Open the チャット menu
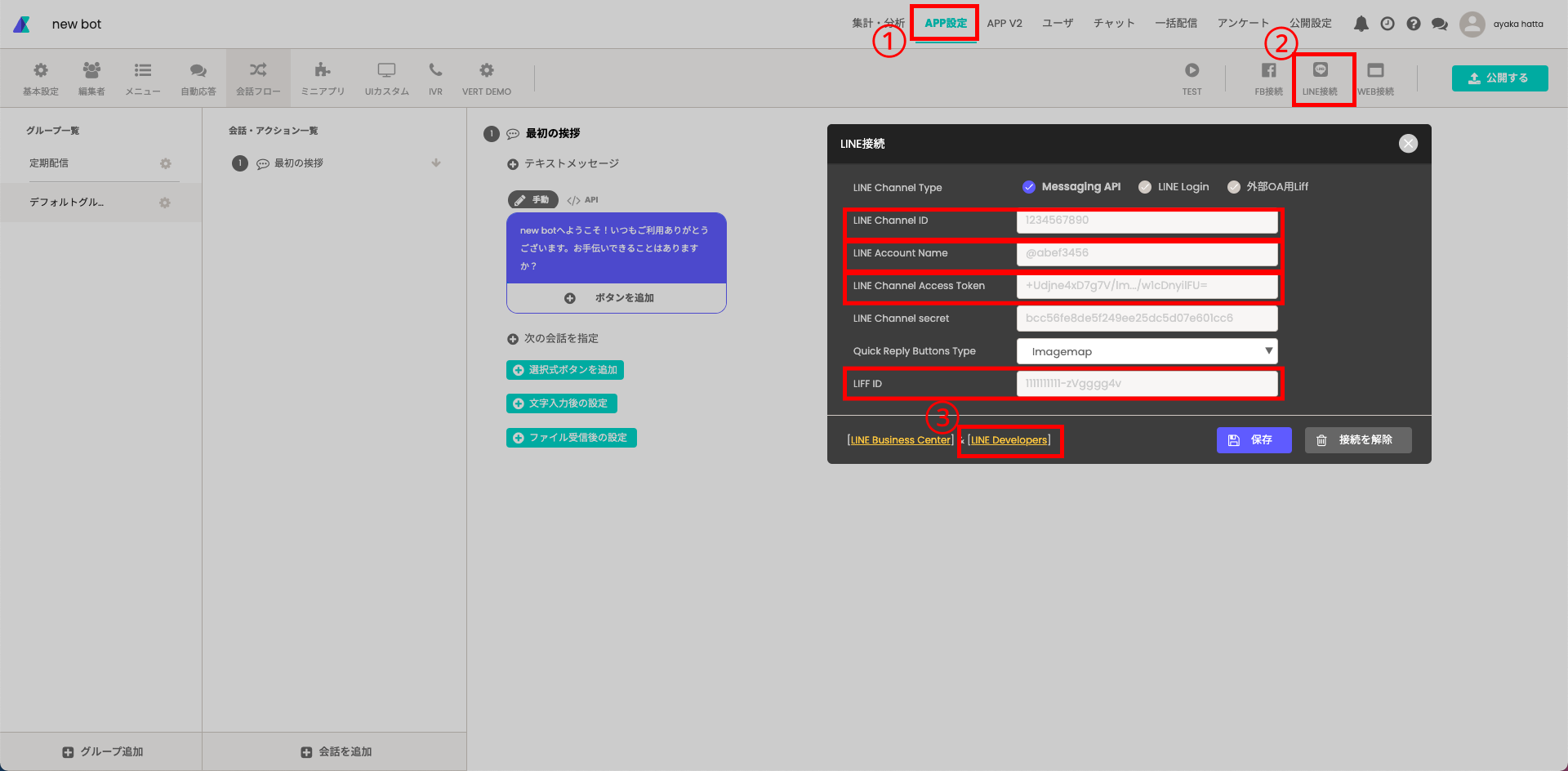The height and width of the screenshot is (771, 1568). [1114, 23]
